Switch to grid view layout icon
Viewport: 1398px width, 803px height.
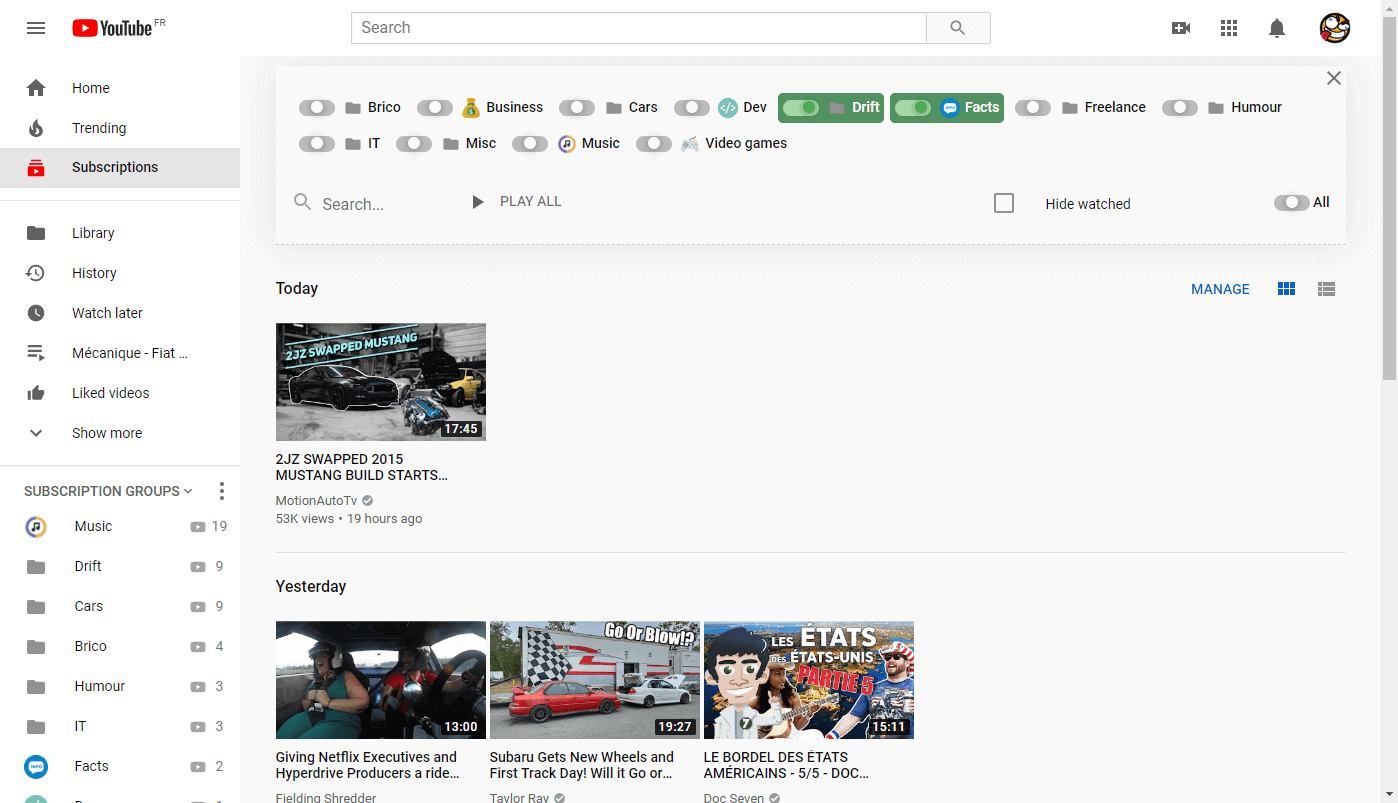[1287, 289]
